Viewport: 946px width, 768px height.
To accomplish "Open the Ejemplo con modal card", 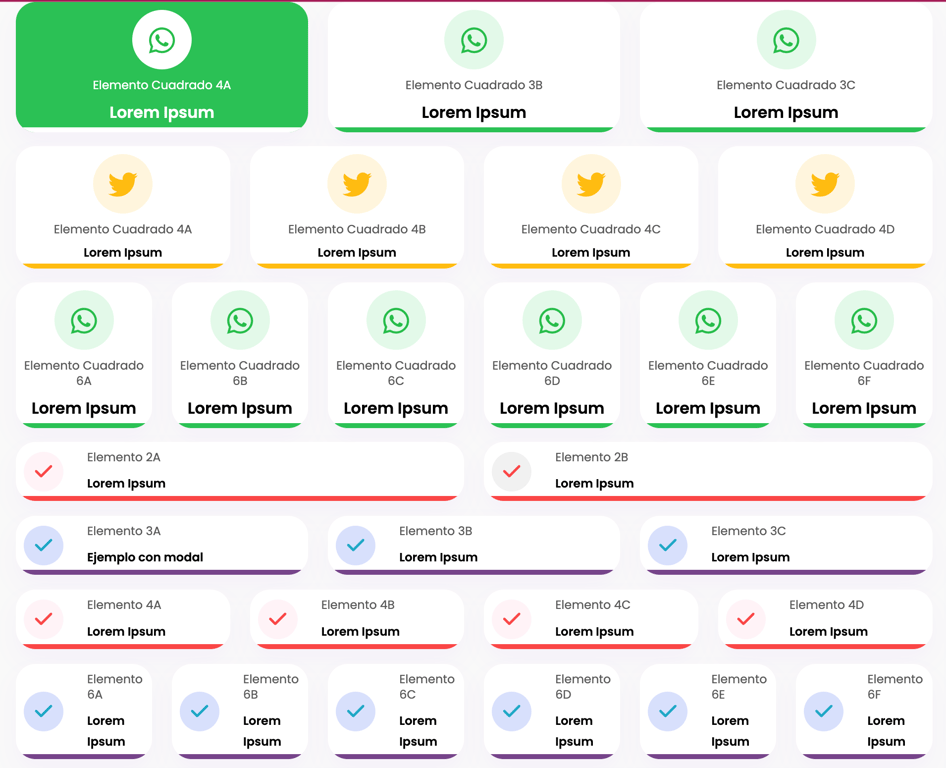I will [162, 545].
